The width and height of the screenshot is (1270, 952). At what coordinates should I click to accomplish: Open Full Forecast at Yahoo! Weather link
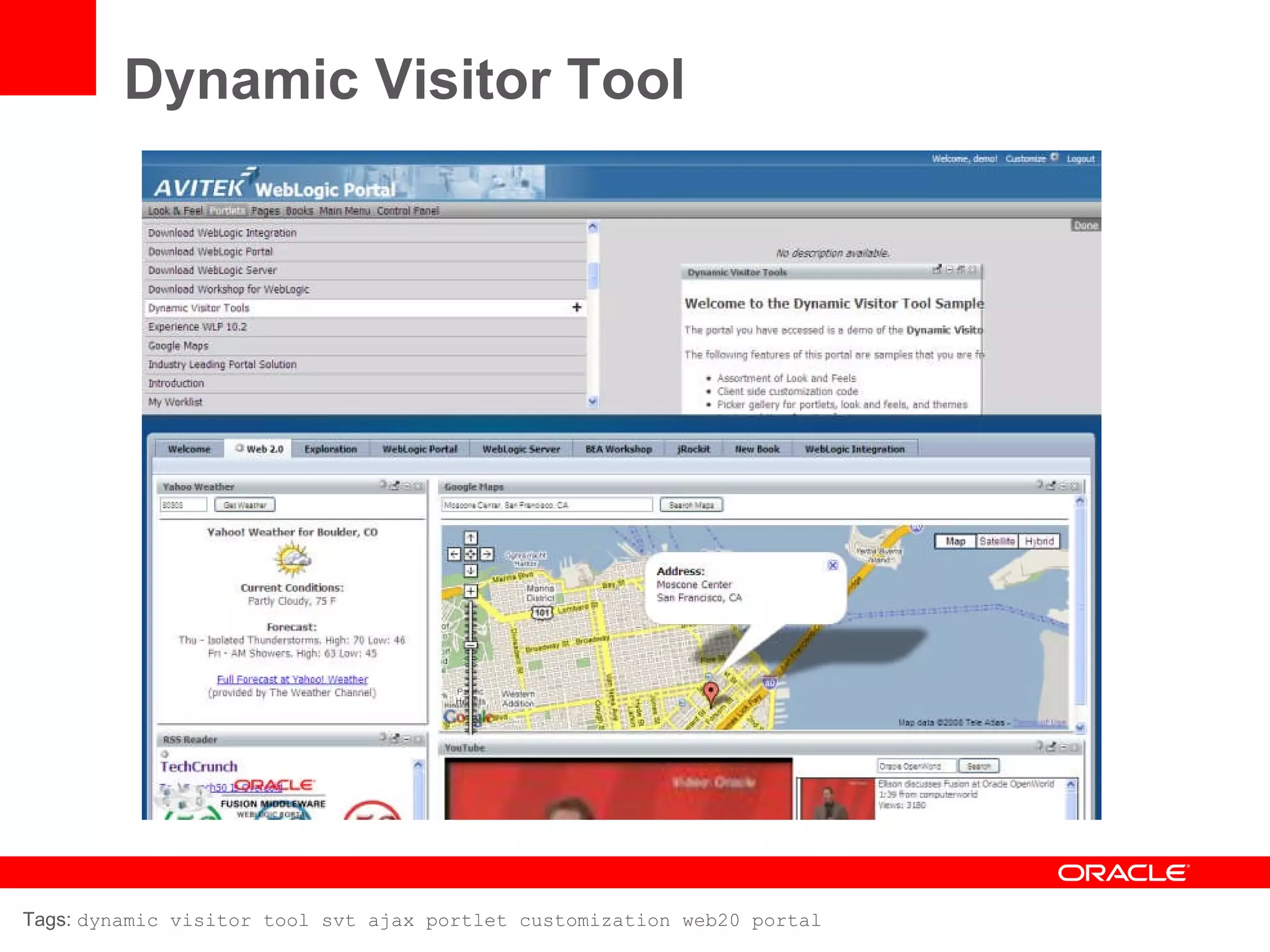292,679
